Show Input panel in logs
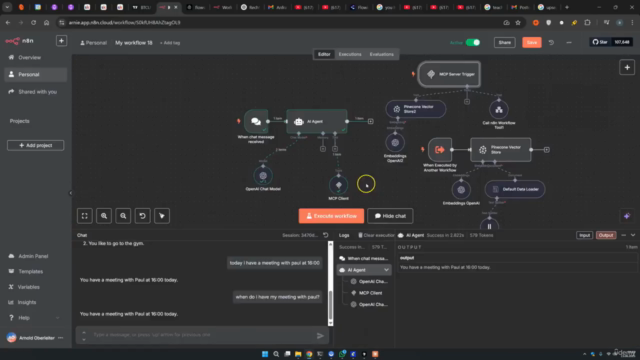Image resolution: width=640 pixels, height=360 pixels. [584, 235]
